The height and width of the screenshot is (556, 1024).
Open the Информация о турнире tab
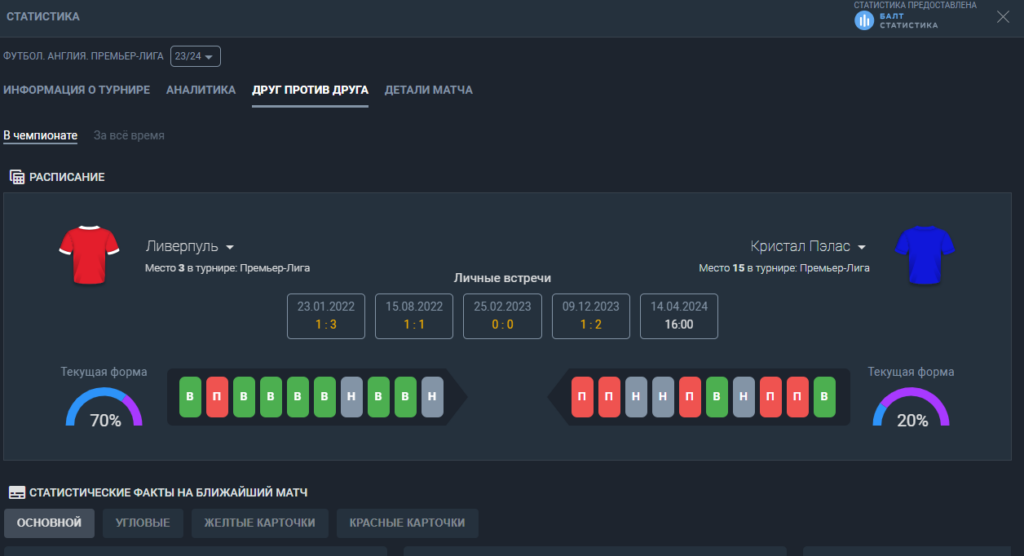click(x=76, y=90)
